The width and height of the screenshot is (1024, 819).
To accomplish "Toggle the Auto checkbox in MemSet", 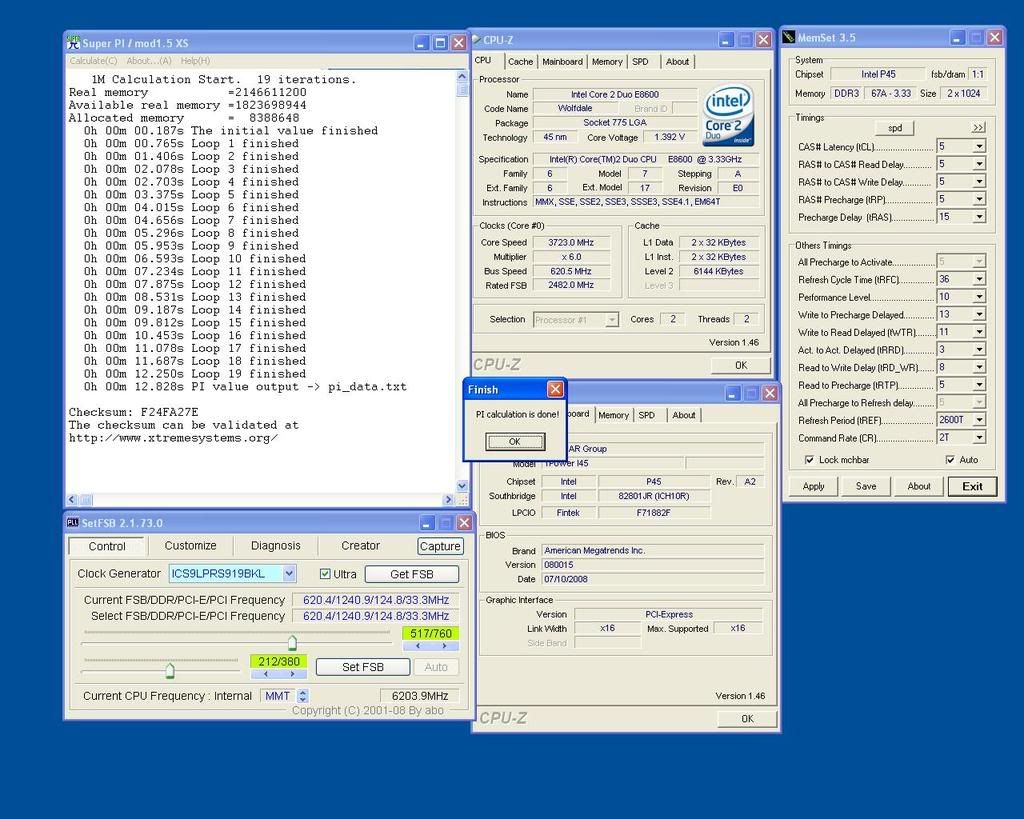I will click(950, 460).
